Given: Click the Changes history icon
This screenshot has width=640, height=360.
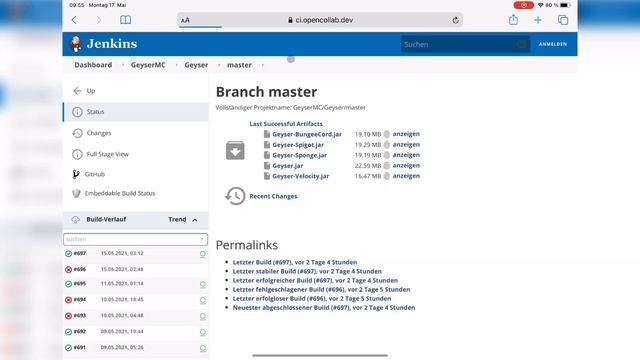Looking at the screenshot, I should coord(77,133).
